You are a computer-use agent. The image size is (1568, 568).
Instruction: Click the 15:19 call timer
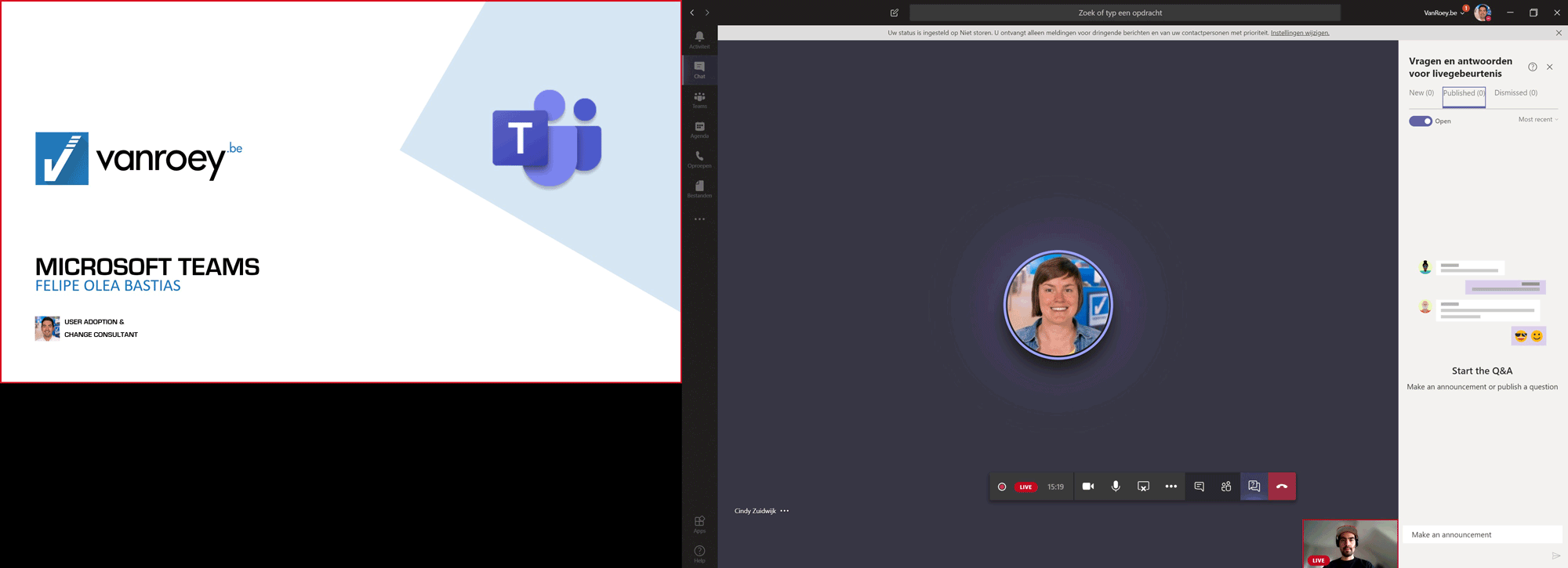tap(1056, 487)
